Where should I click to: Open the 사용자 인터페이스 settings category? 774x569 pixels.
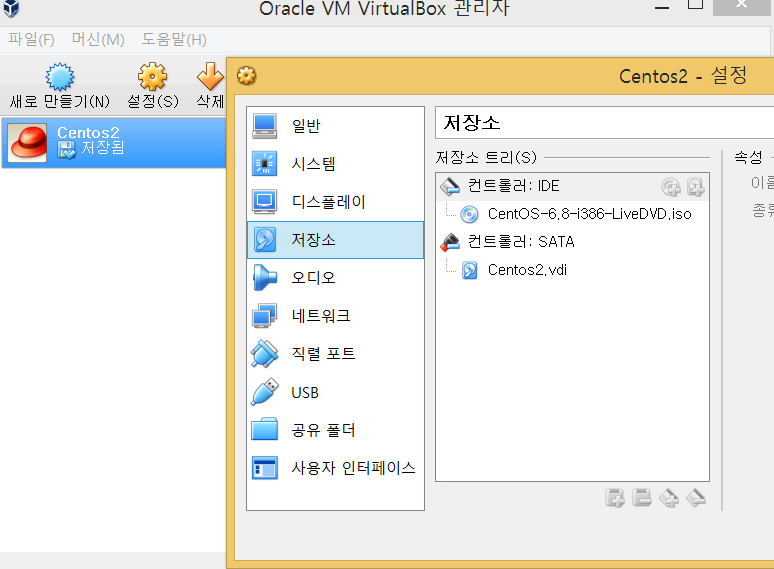click(335, 468)
